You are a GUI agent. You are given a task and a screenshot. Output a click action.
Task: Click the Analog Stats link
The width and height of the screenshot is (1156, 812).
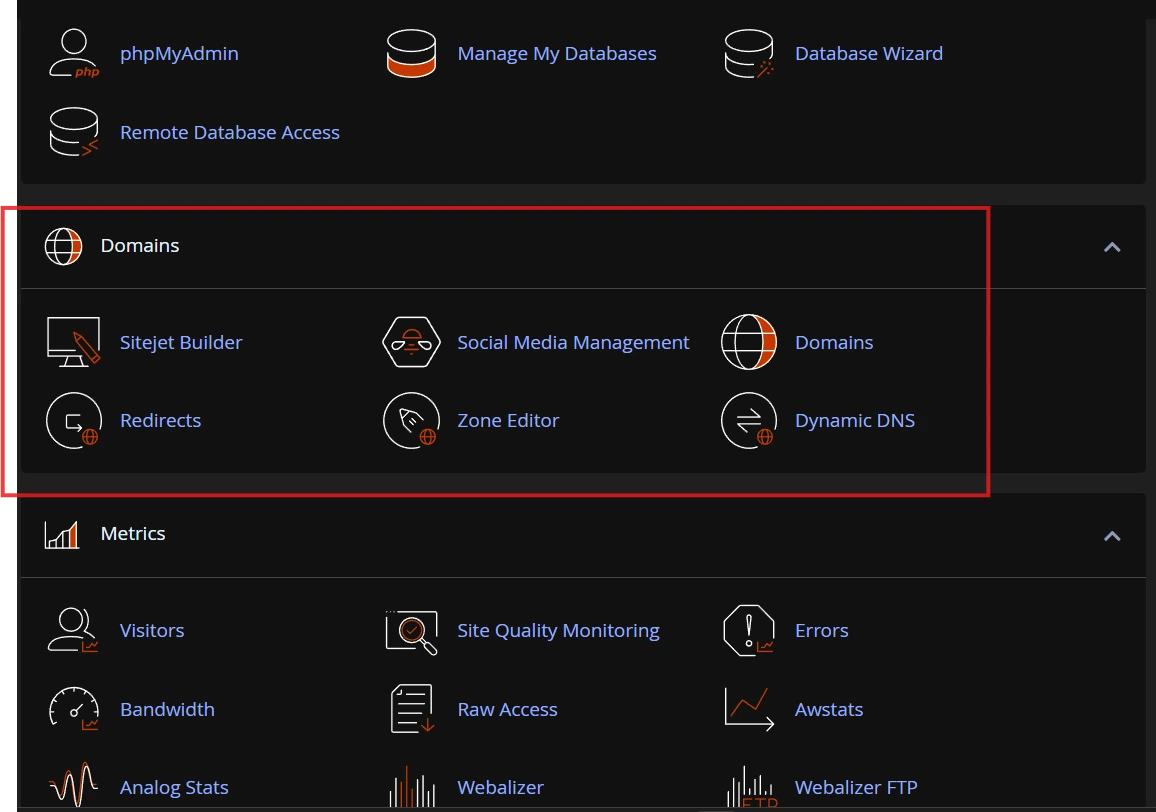click(x=174, y=788)
